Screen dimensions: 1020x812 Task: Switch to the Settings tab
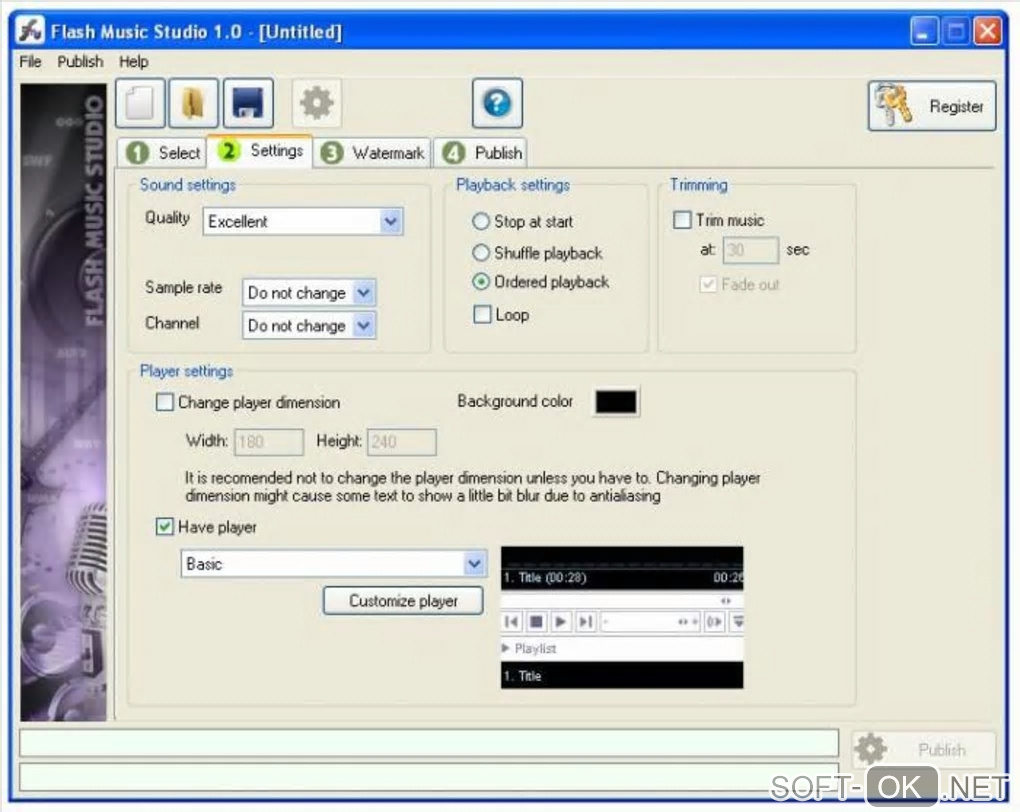click(260, 151)
